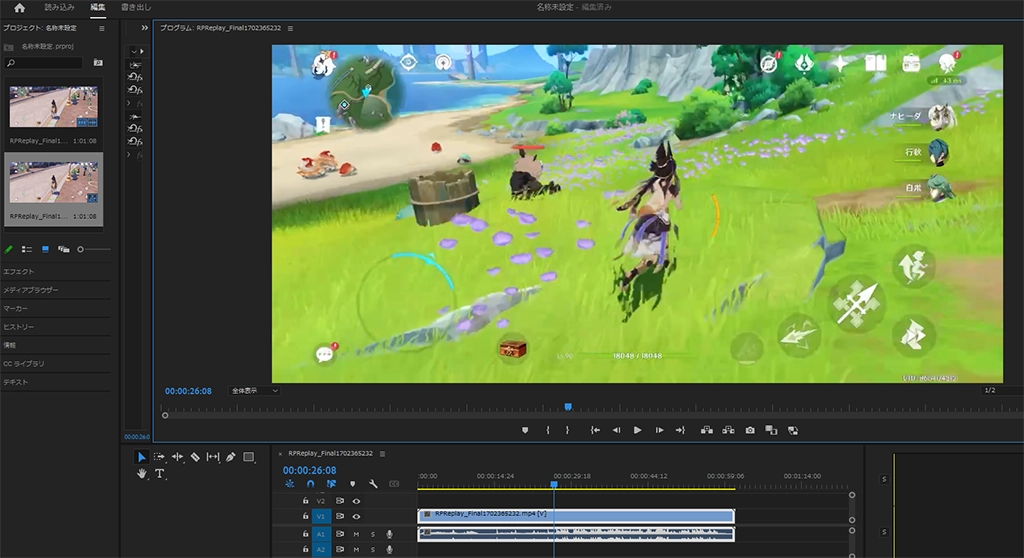Switch to 編集 workspace tab
Screen dimensions: 1024x558
(97, 7)
